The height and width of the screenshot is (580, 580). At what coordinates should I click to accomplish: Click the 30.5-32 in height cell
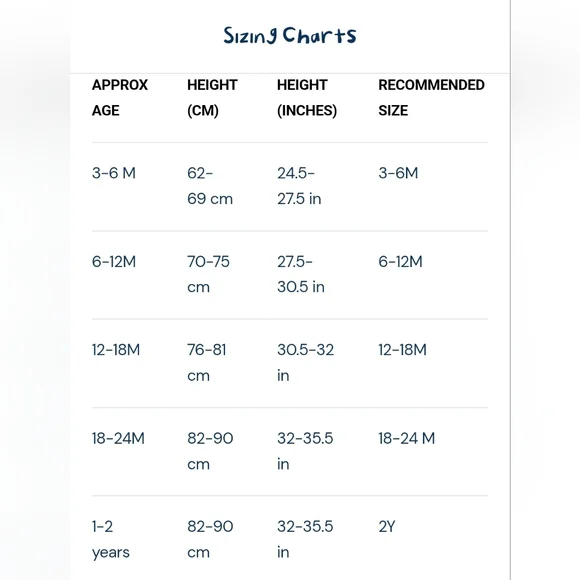[x=306, y=362]
